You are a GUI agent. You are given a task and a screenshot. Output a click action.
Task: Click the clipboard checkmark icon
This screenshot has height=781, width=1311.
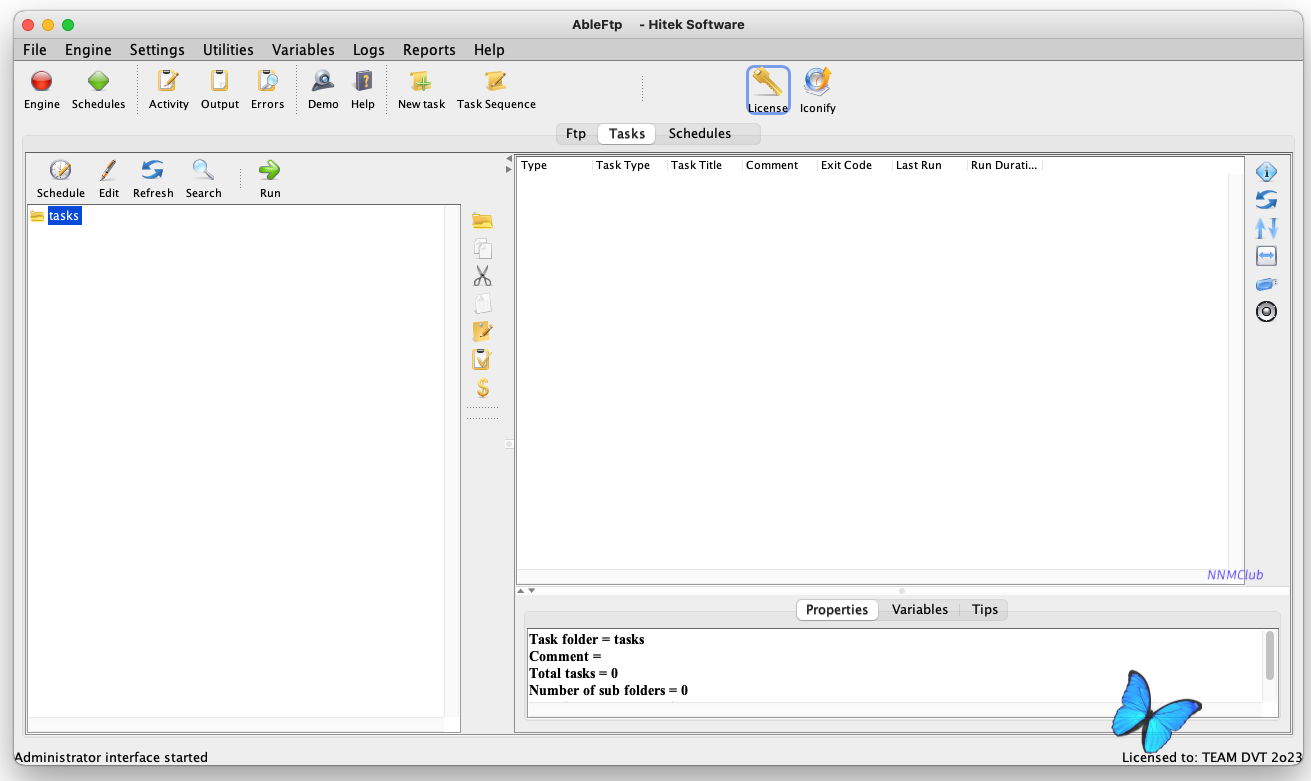483,360
